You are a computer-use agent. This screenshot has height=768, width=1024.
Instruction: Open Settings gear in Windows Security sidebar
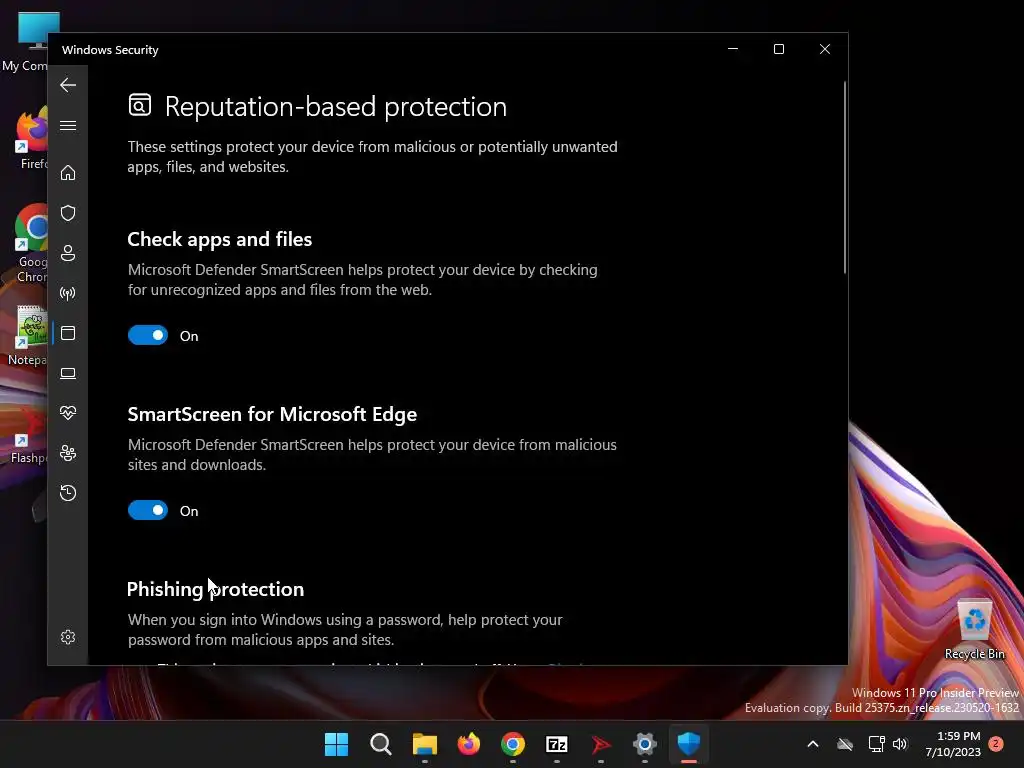pos(68,637)
